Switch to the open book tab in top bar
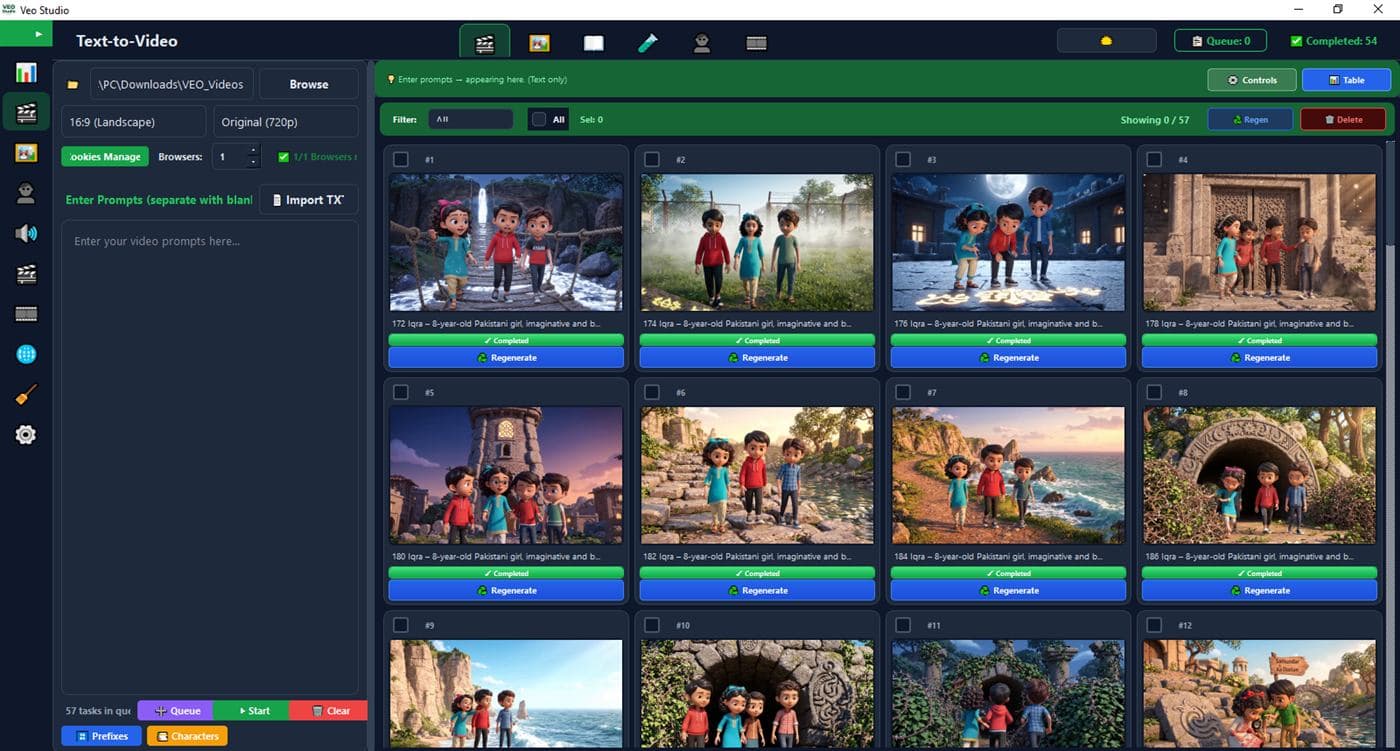Image resolution: width=1400 pixels, height=751 pixels. point(594,43)
